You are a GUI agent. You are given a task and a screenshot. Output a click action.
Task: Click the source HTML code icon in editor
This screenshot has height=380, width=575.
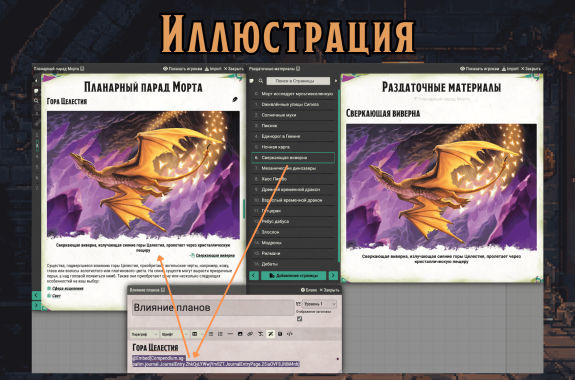click(290, 334)
